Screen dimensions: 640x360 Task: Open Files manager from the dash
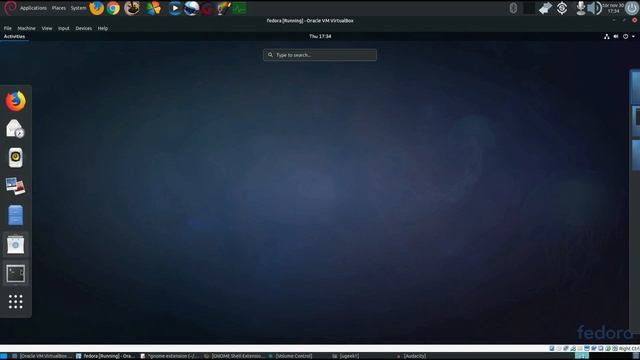pos(16,215)
